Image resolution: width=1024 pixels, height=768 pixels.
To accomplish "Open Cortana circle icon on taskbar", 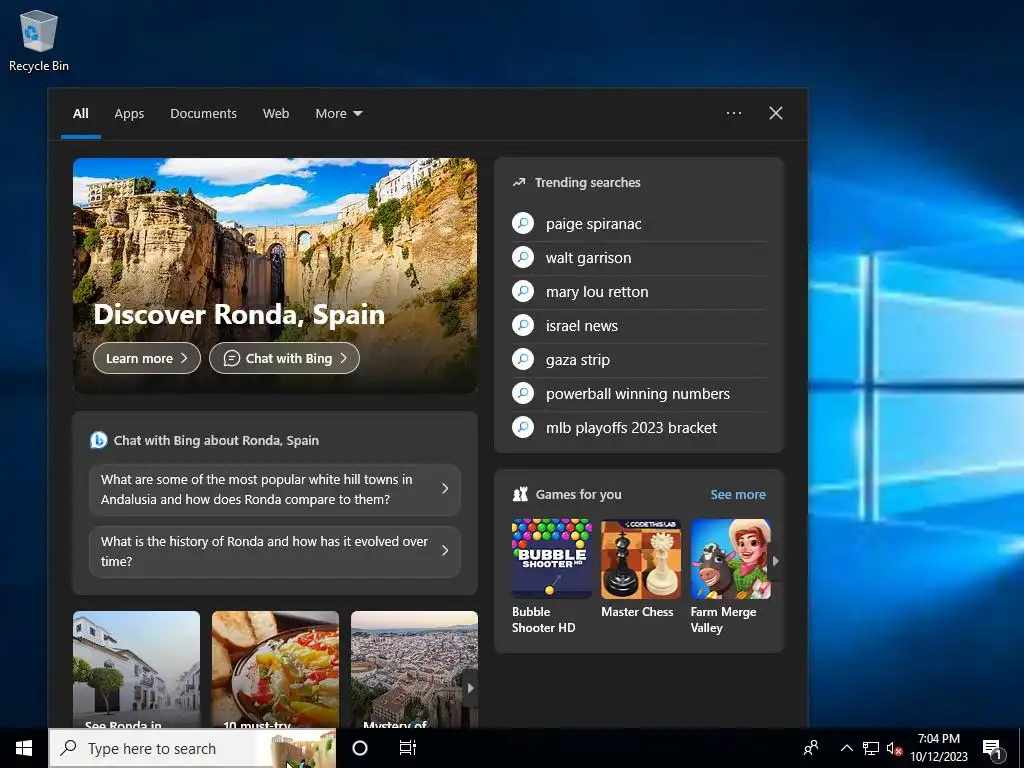I will (360, 748).
